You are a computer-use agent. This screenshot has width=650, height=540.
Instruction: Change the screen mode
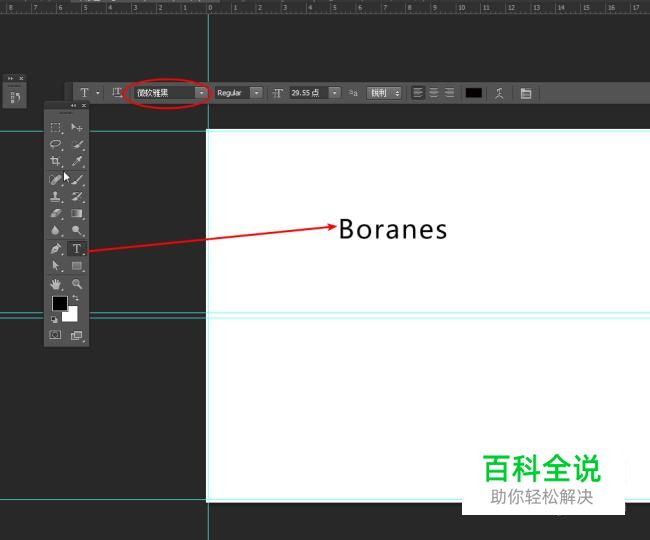77,335
